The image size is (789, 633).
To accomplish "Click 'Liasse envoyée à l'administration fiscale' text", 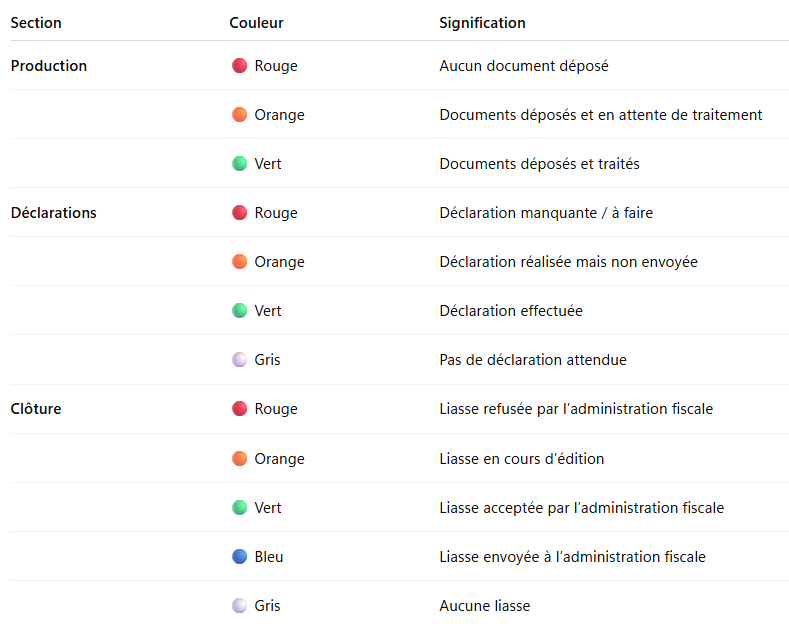I will click(x=573, y=557).
